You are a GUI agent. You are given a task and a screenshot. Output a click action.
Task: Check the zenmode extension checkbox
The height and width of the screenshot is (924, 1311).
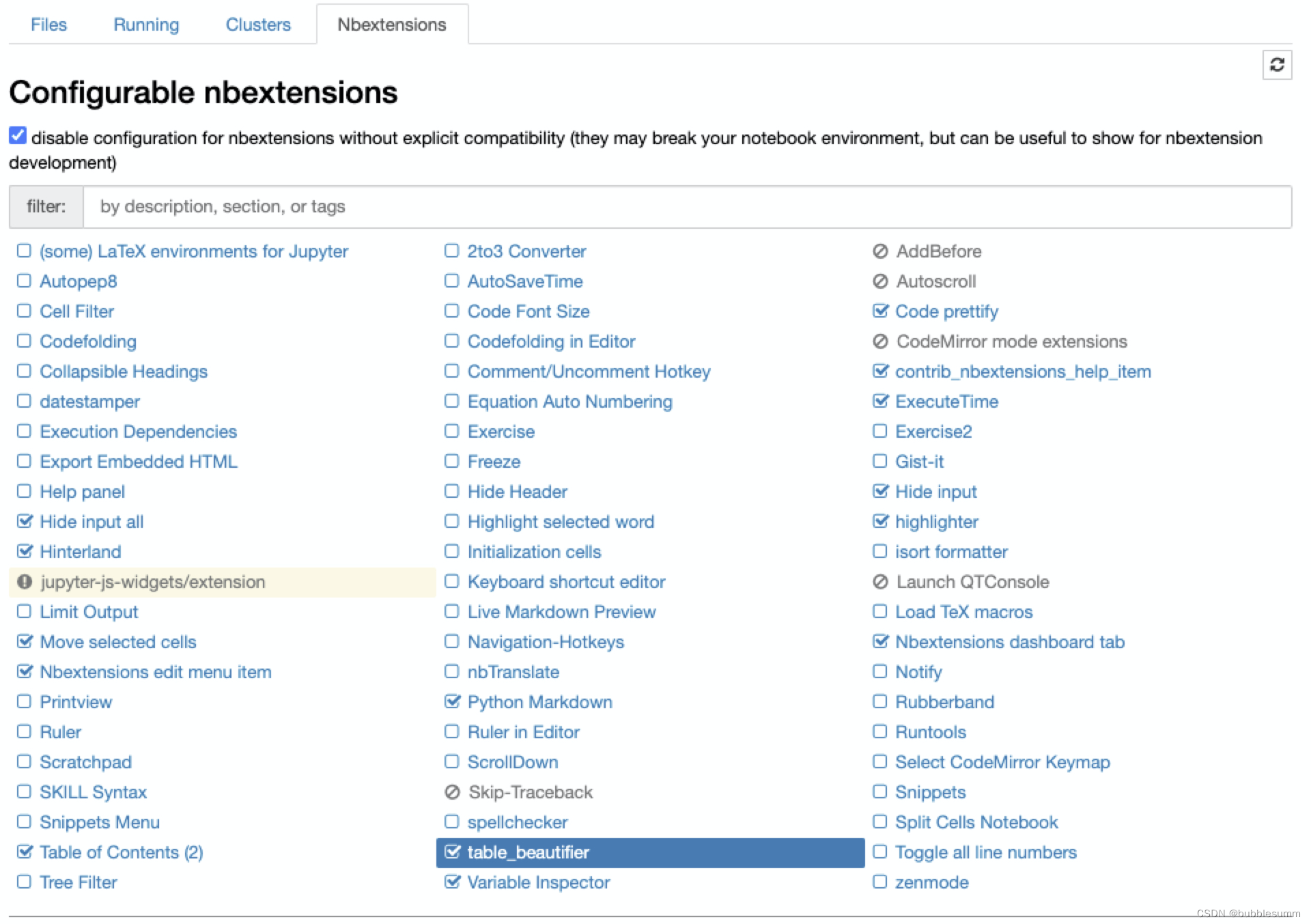coord(879,882)
